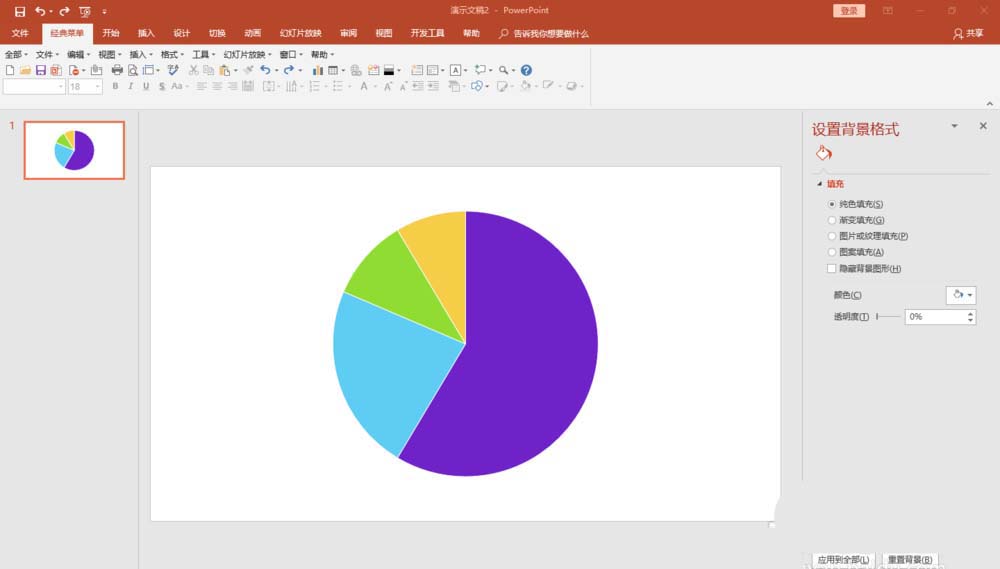Viewport: 1000px width, 569px height.
Task: Click the 应用到全部 button
Action: click(x=843, y=560)
